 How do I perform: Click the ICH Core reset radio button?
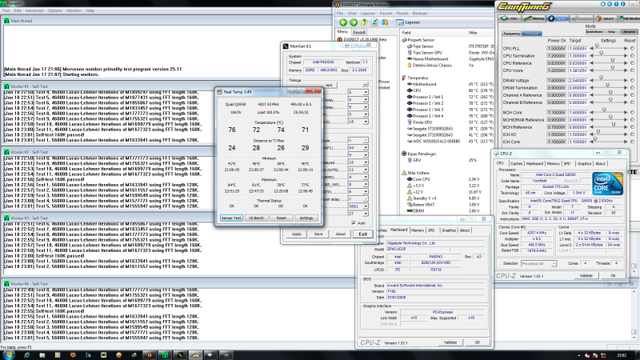tap(632, 142)
